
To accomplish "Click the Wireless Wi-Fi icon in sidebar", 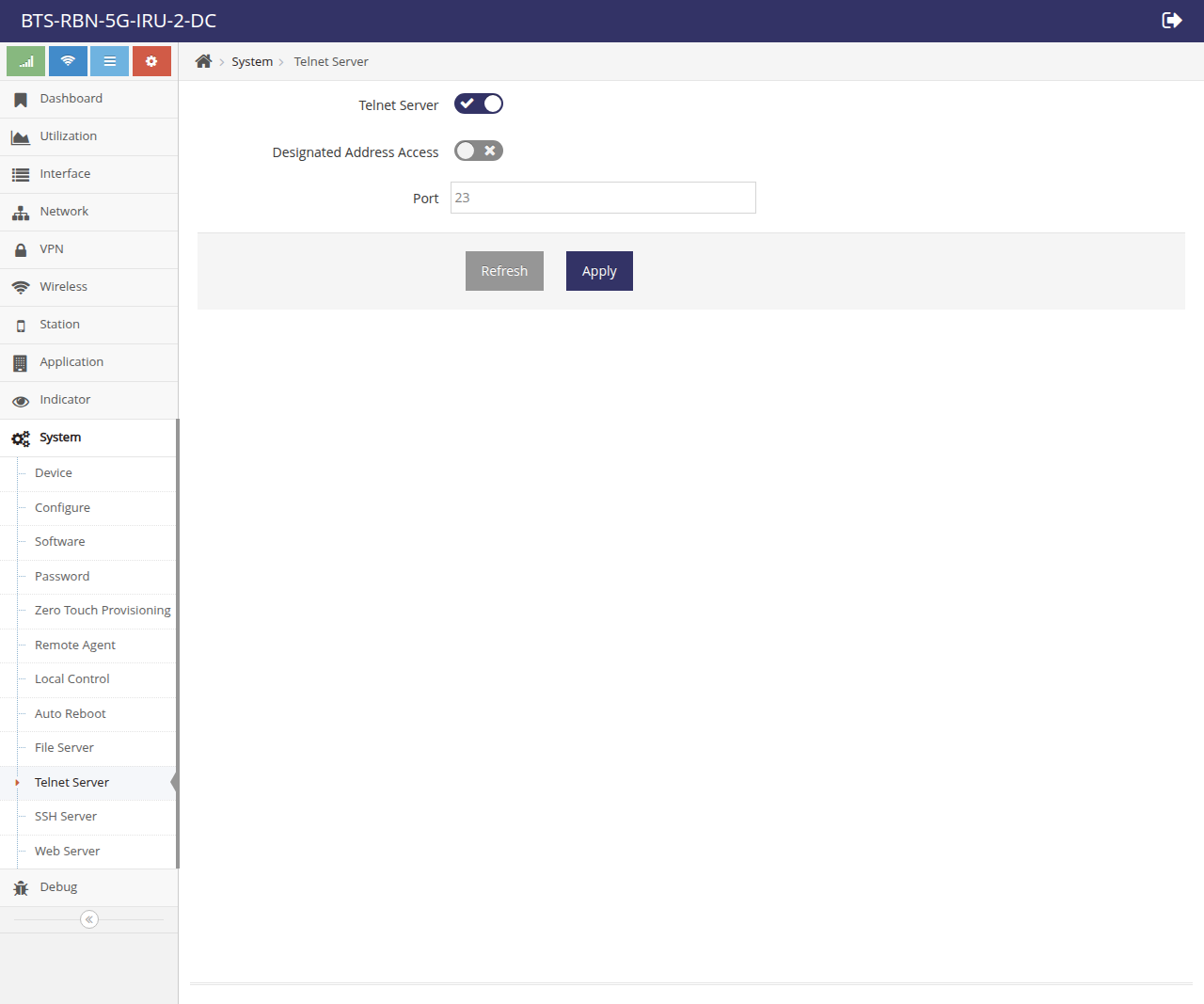I will 21,288.
